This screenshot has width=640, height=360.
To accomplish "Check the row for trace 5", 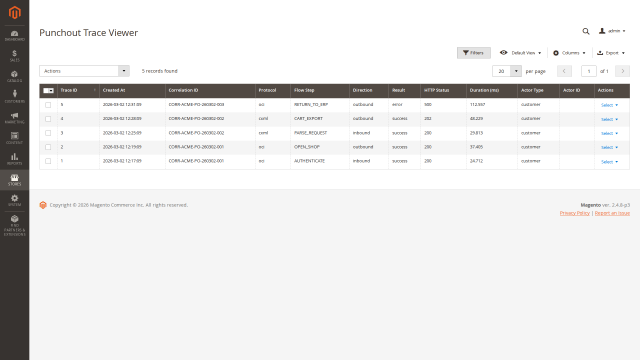I will [48, 105].
